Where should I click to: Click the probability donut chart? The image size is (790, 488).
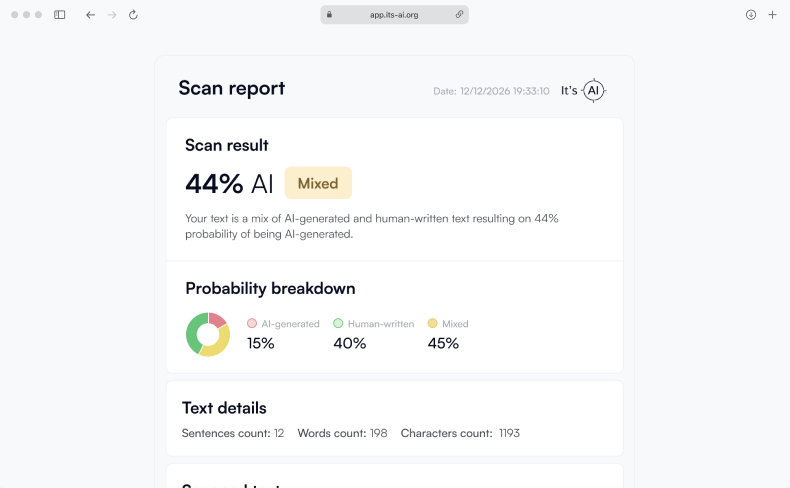208,334
